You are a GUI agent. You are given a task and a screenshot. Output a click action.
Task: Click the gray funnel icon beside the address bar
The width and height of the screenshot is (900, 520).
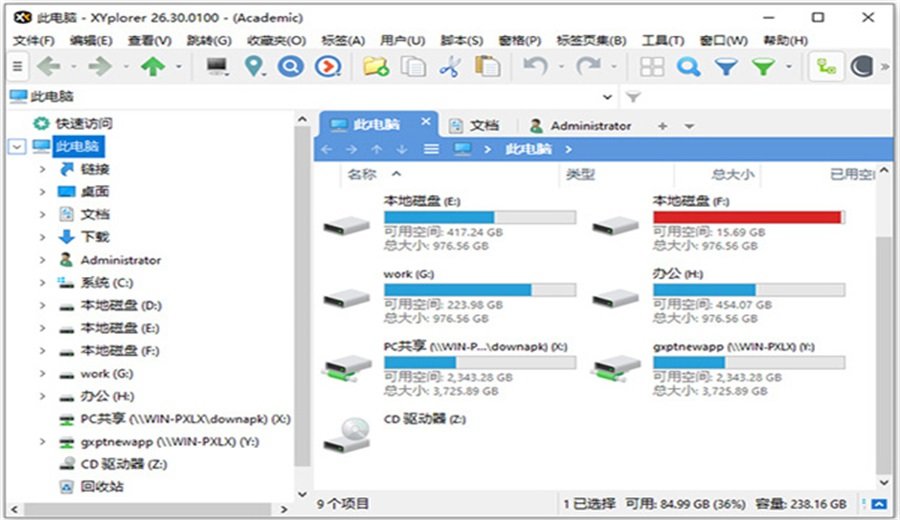(633, 97)
